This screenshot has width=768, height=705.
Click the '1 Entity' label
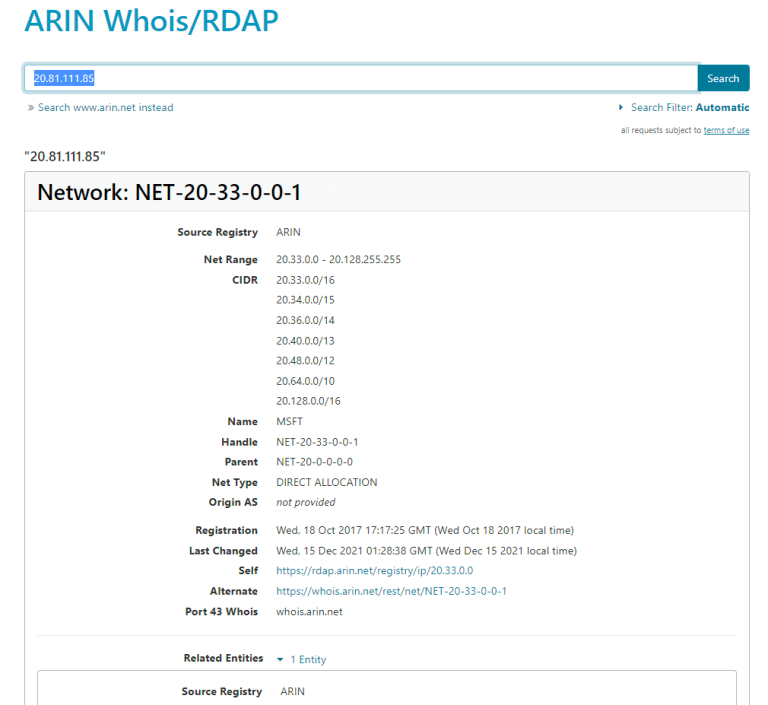tap(308, 660)
